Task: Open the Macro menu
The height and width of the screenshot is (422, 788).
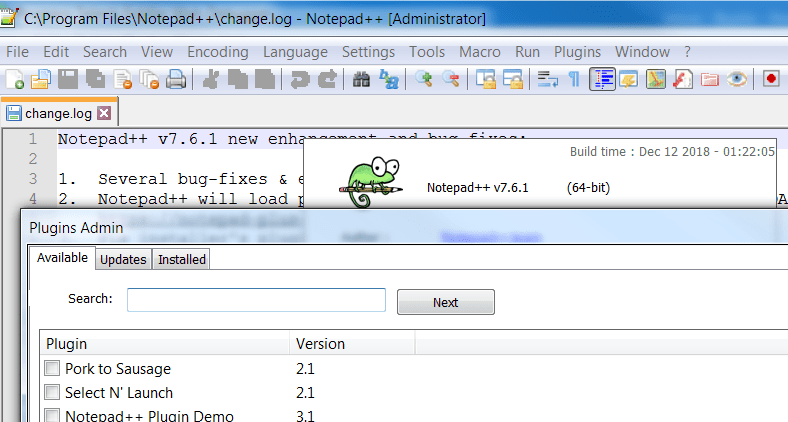Action: click(x=479, y=52)
